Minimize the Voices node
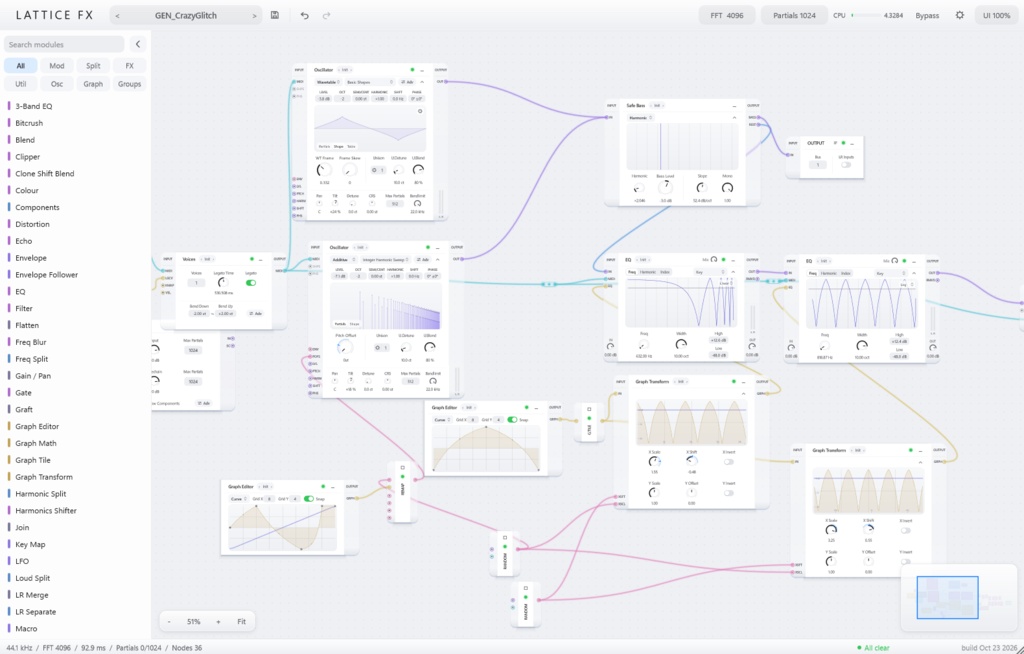The image size is (1024, 654). tap(261, 259)
